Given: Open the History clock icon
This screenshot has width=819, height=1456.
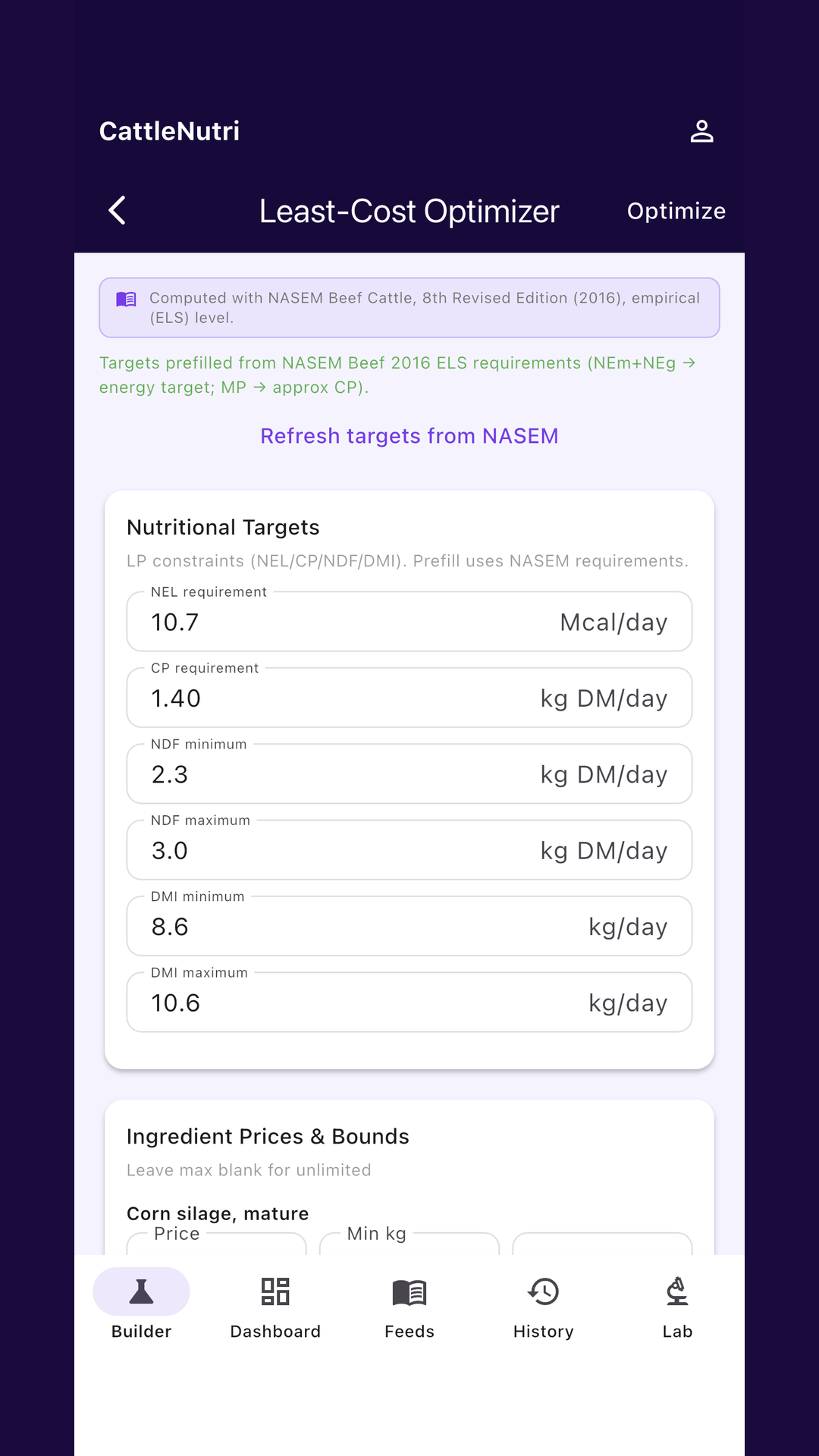Looking at the screenshot, I should pyautogui.click(x=543, y=1291).
